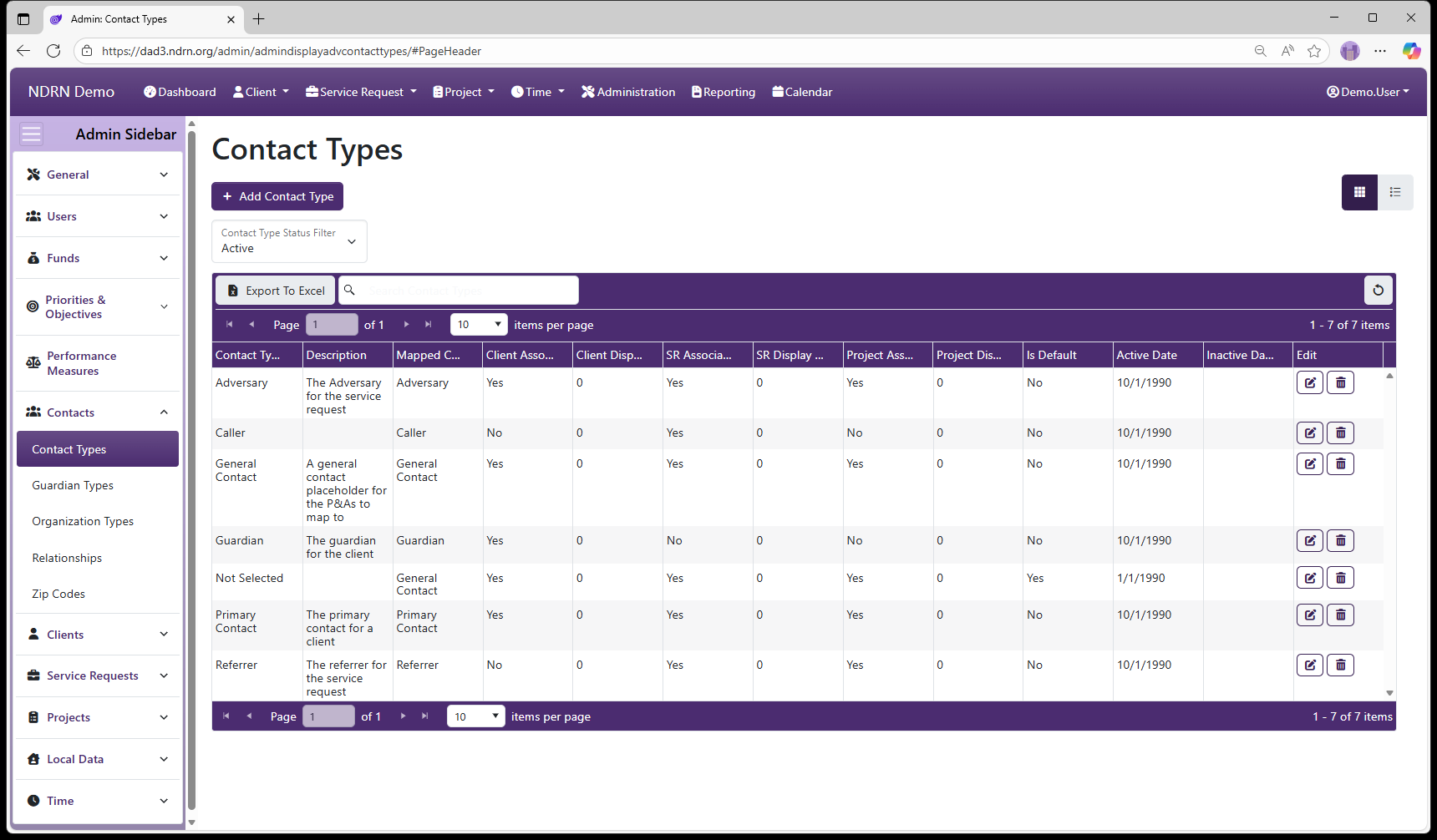Image resolution: width=1437 pixels, height=840 pixels.
Task: Open the Copilot browser sidebar icon
Action: 1411,51
